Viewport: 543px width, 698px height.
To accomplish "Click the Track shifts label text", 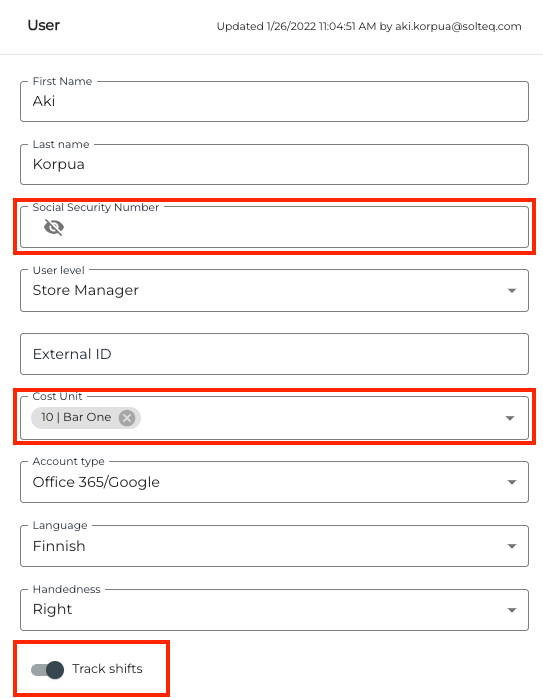I will click(107, 669).
